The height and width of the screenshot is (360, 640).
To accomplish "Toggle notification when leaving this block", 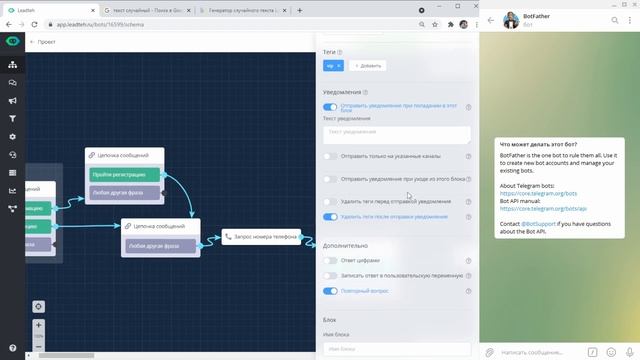I will [x=330, y=179].
